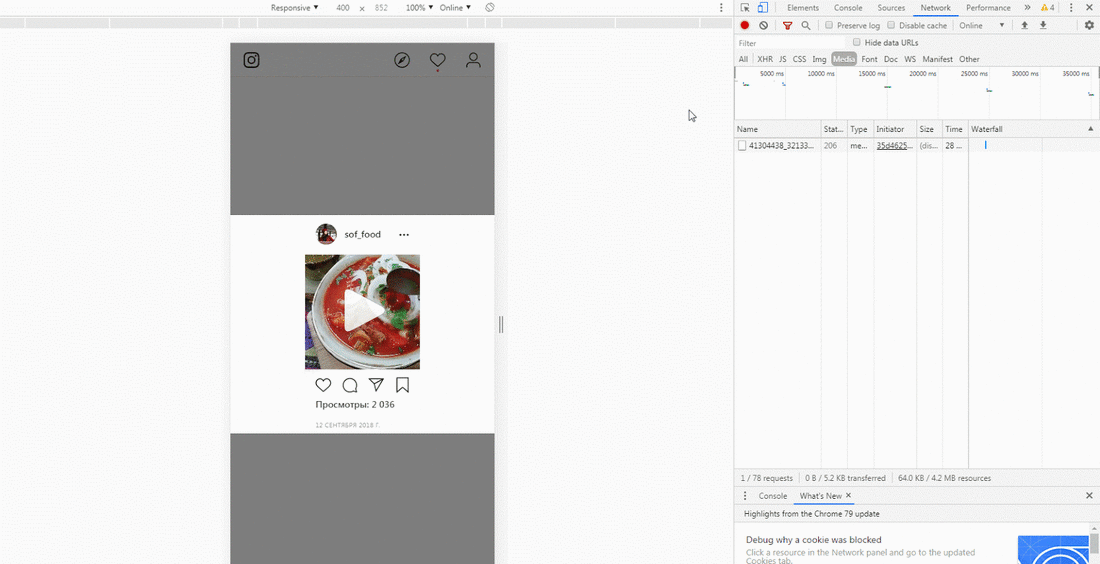Screen dimensions: 1100x564
Task: Open network settings gear icon
Action: [1089, 25]
